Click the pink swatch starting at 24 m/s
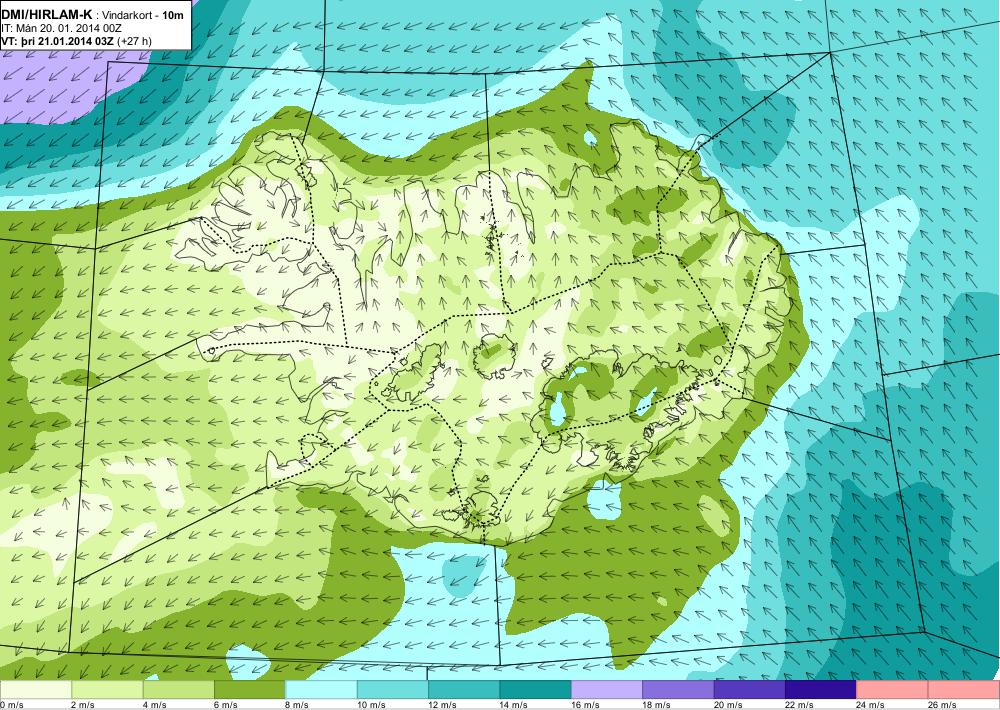1000x710 pixels. pos(893,690)
